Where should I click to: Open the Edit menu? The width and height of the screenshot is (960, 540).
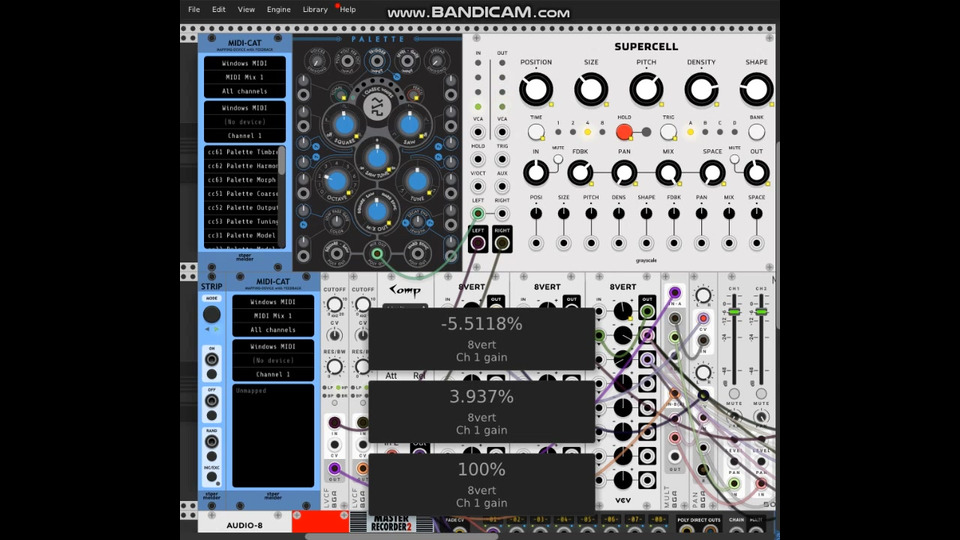[x=219, y=9]
